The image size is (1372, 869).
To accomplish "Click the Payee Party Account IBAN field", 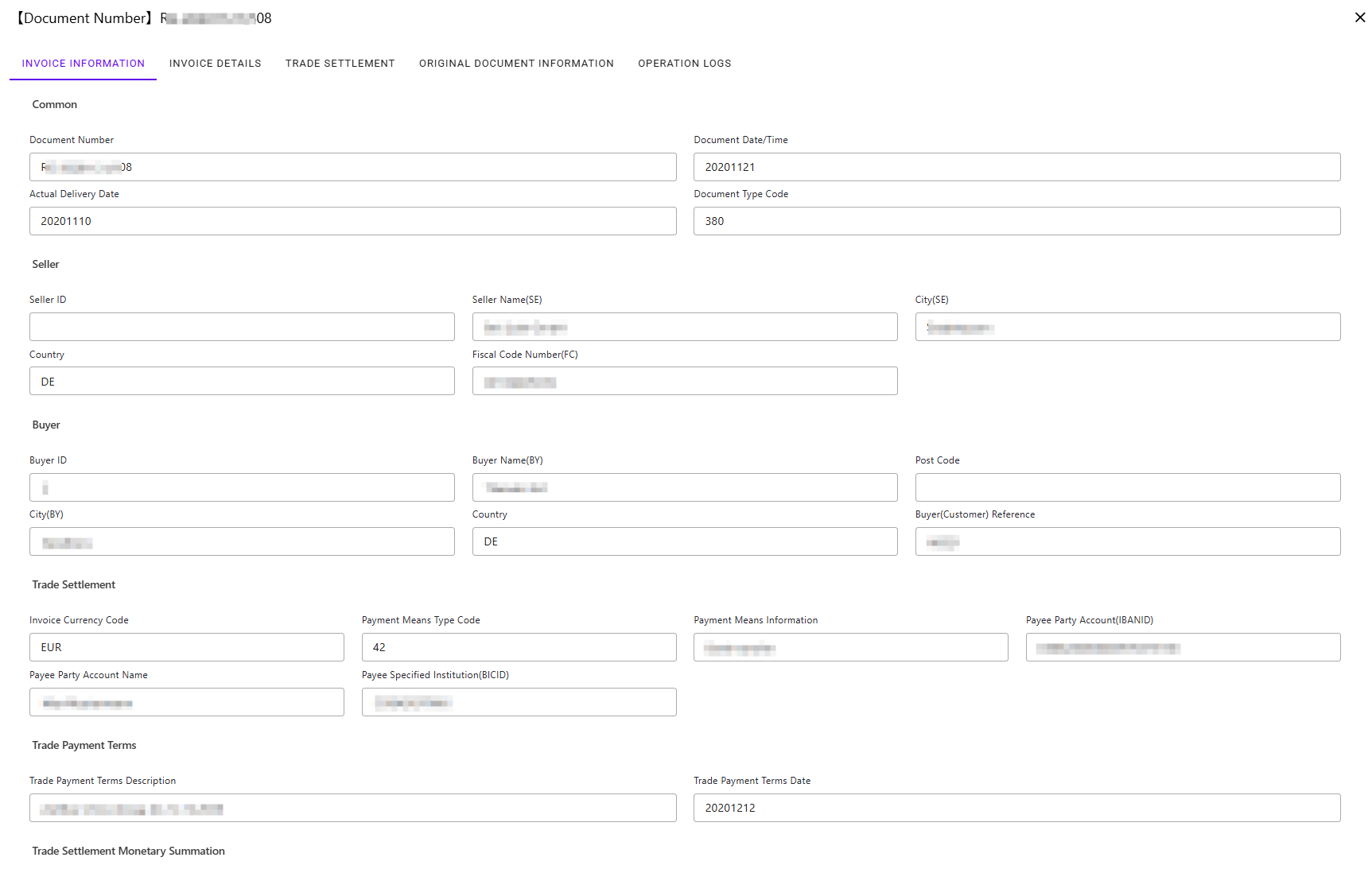I will [1183, 647].
